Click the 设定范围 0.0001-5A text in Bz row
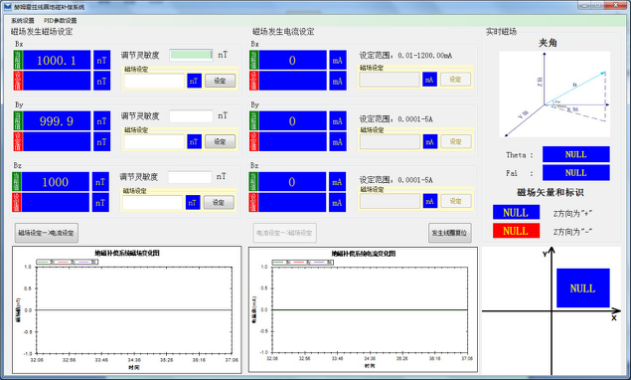The image size is (631, 380). pyautogui.click(x=396, y=180)
